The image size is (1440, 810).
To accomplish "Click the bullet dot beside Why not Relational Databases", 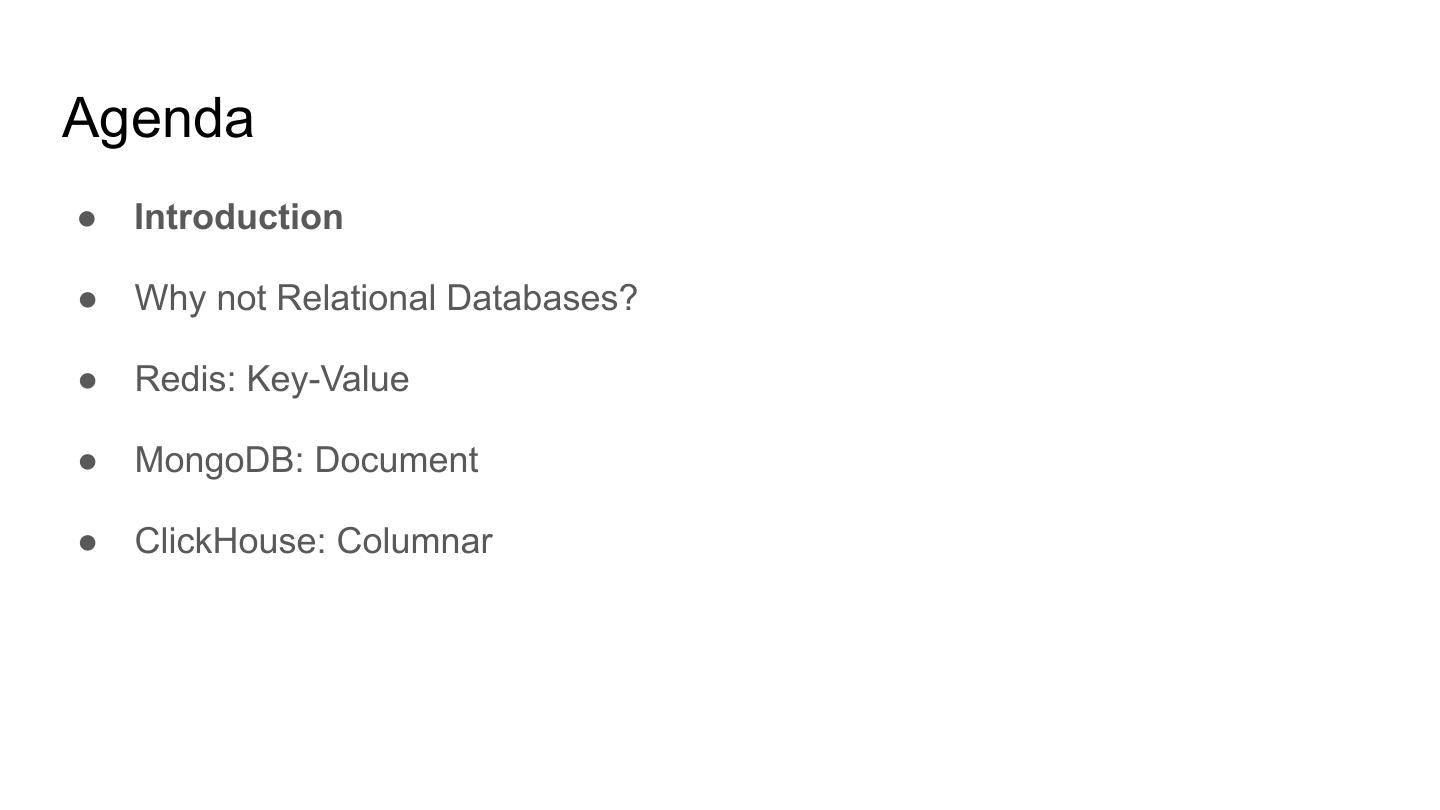I will coord(88,299).
